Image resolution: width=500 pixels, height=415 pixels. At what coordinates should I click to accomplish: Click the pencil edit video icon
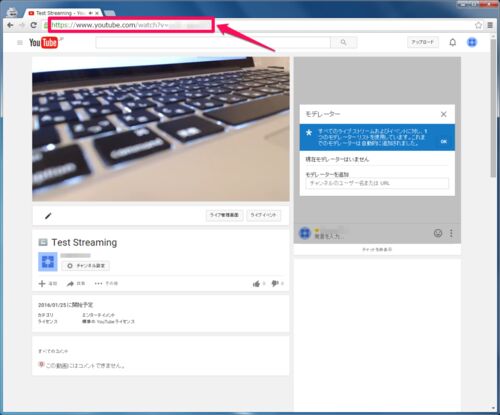click(x=48, y=216)
